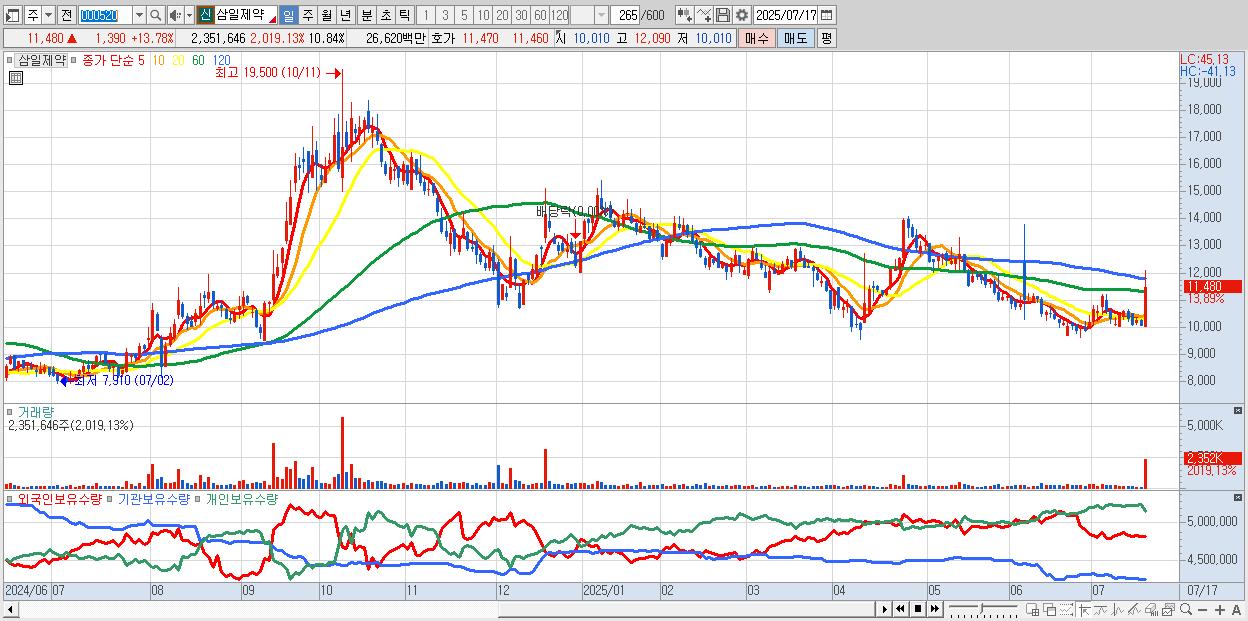Open the 주 market type dropdown arrow
The width and height of the screenshot is (1248, 621).
point(48,15)
